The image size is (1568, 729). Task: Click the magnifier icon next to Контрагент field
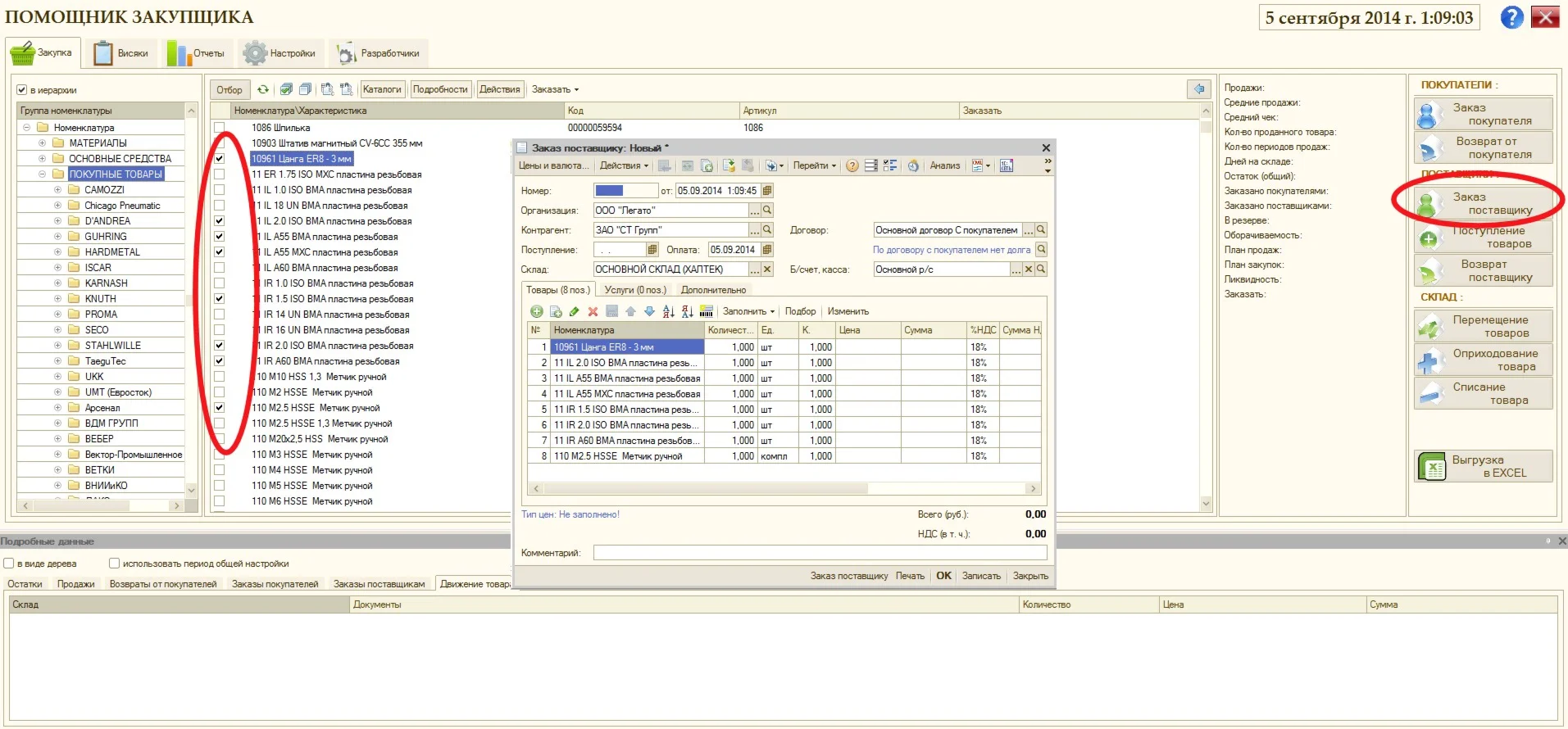point(768,230)
